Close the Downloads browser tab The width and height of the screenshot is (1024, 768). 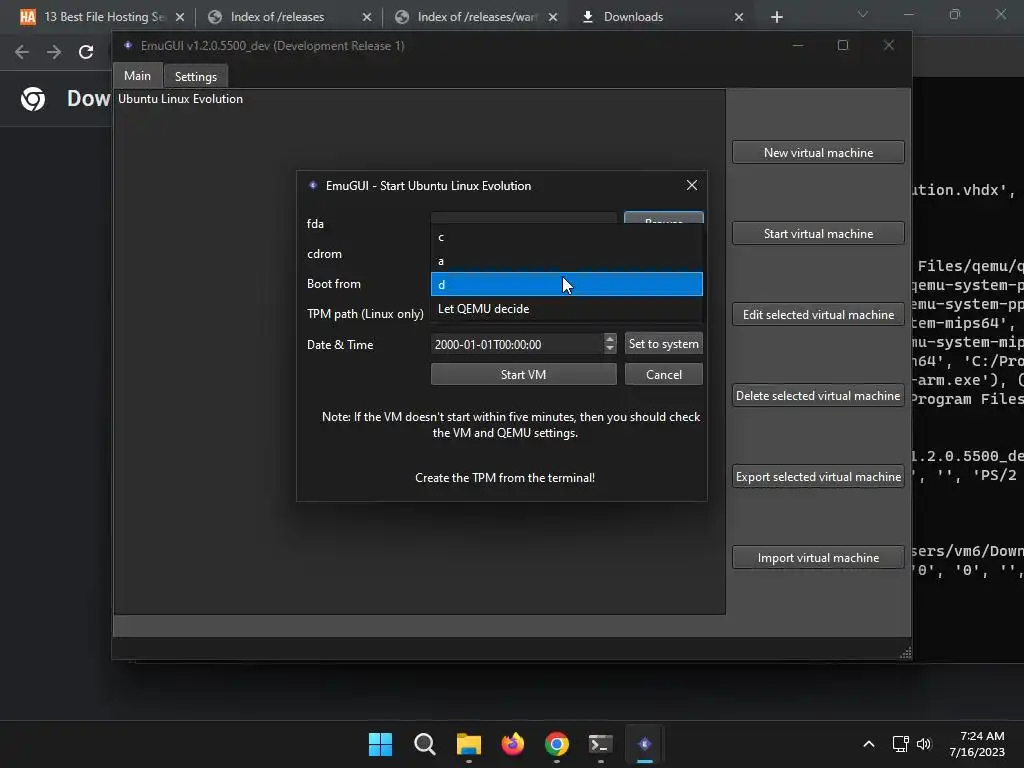click(739, 17)
